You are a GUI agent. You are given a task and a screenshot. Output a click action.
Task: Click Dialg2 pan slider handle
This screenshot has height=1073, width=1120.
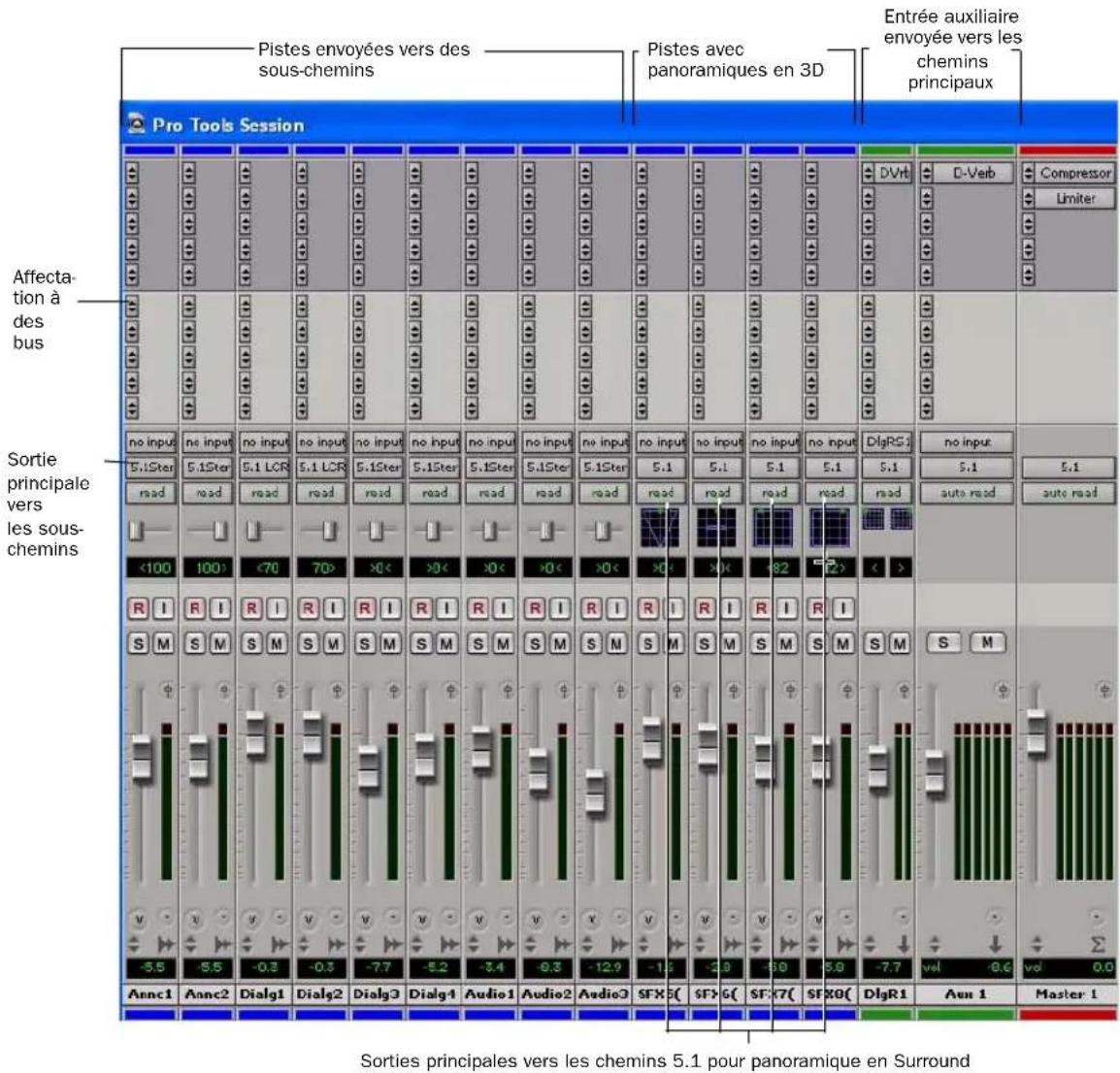coord(329,531)
